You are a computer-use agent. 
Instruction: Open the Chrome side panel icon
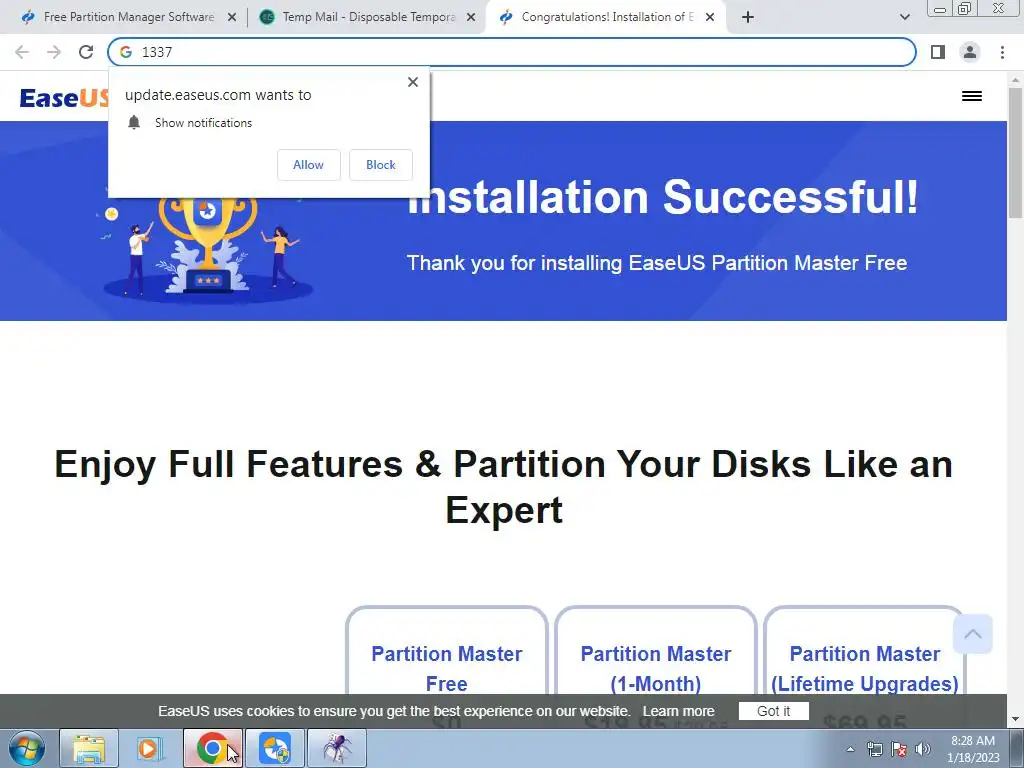938,52
